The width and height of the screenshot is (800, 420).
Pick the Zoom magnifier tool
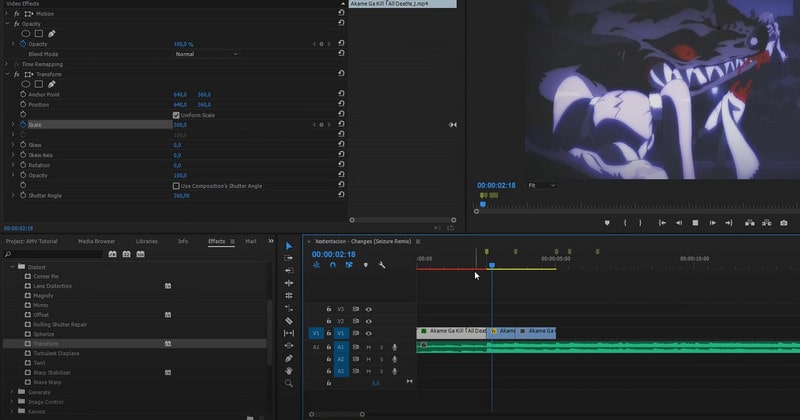(x=289, y=383)
